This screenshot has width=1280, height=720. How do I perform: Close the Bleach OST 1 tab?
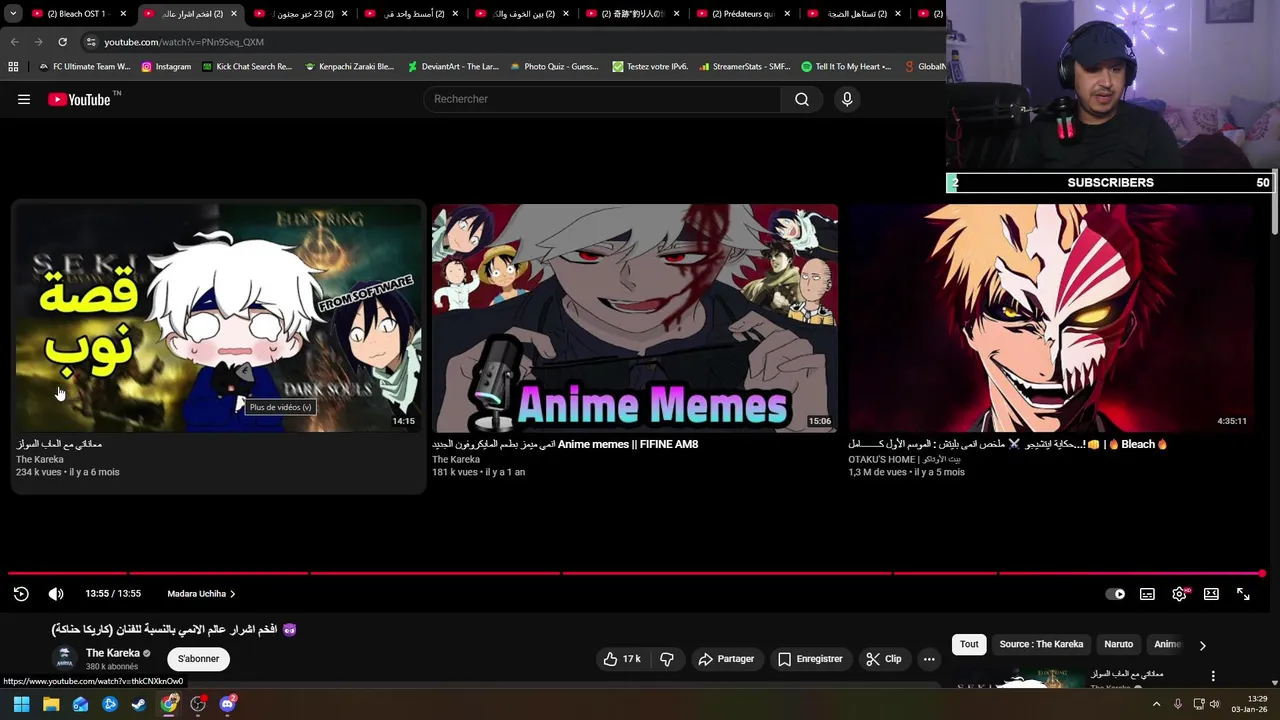[x=124, y=14]
